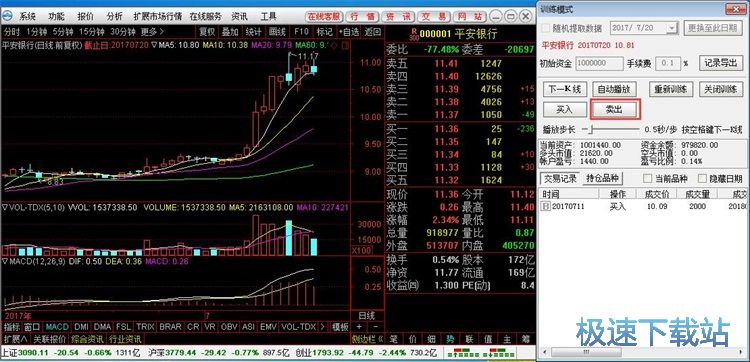Enable the 隐藏日期 checkbox
The width and height of the screenshot is (750, 362).
[703, 179]
